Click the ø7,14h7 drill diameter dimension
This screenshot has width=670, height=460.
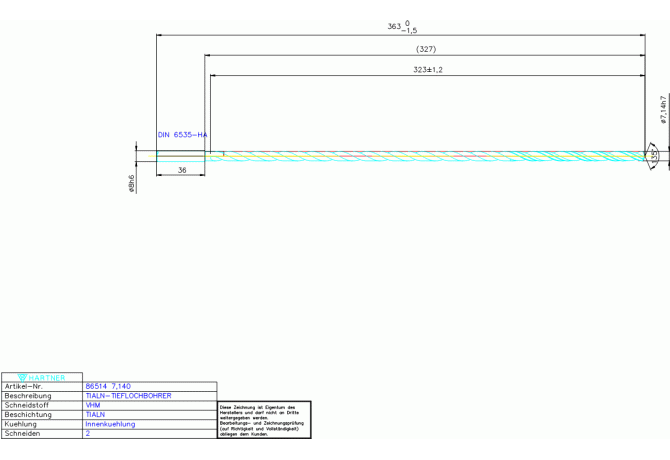coord(663,109)
